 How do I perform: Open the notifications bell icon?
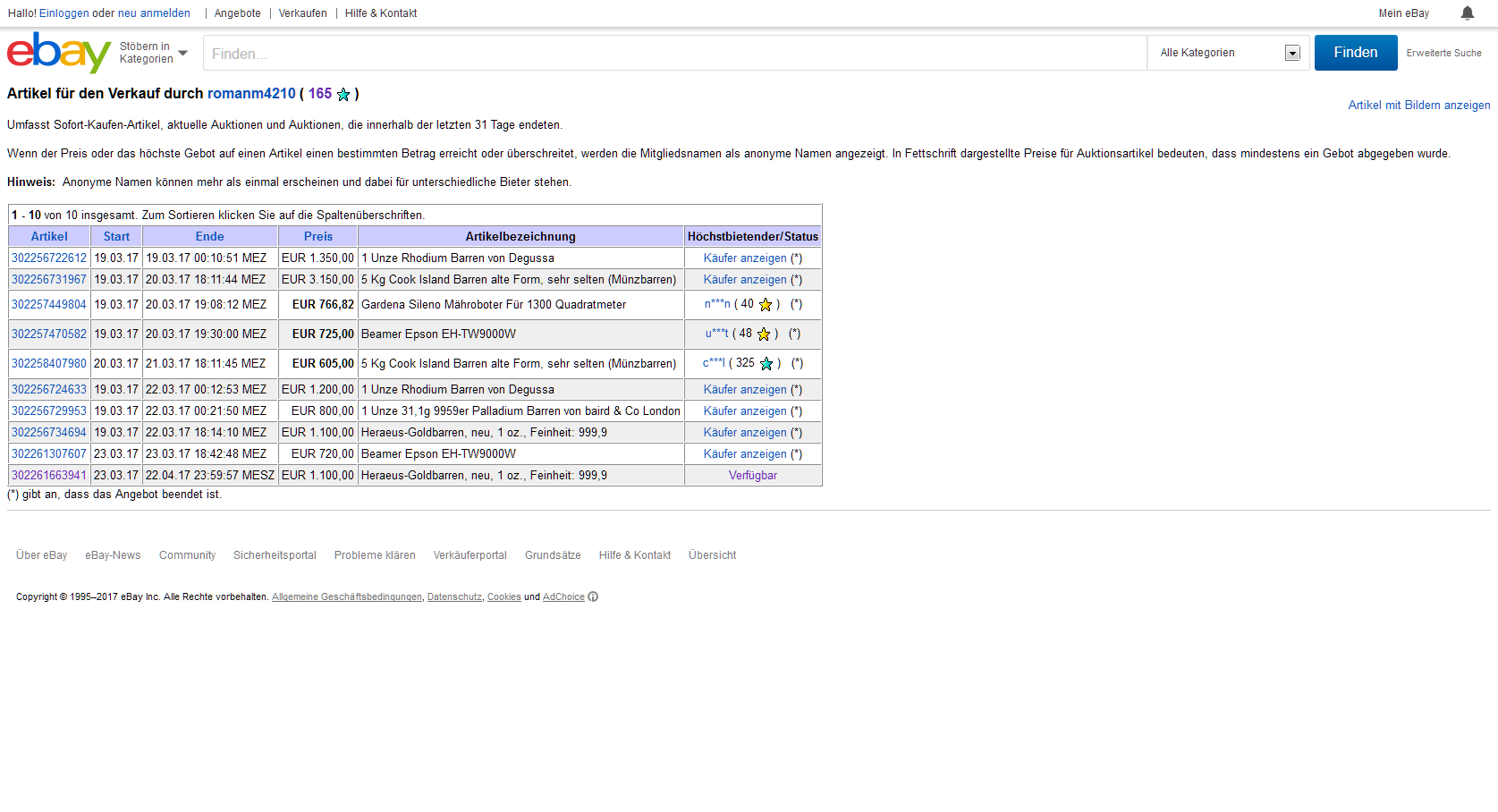[1468, 13]
